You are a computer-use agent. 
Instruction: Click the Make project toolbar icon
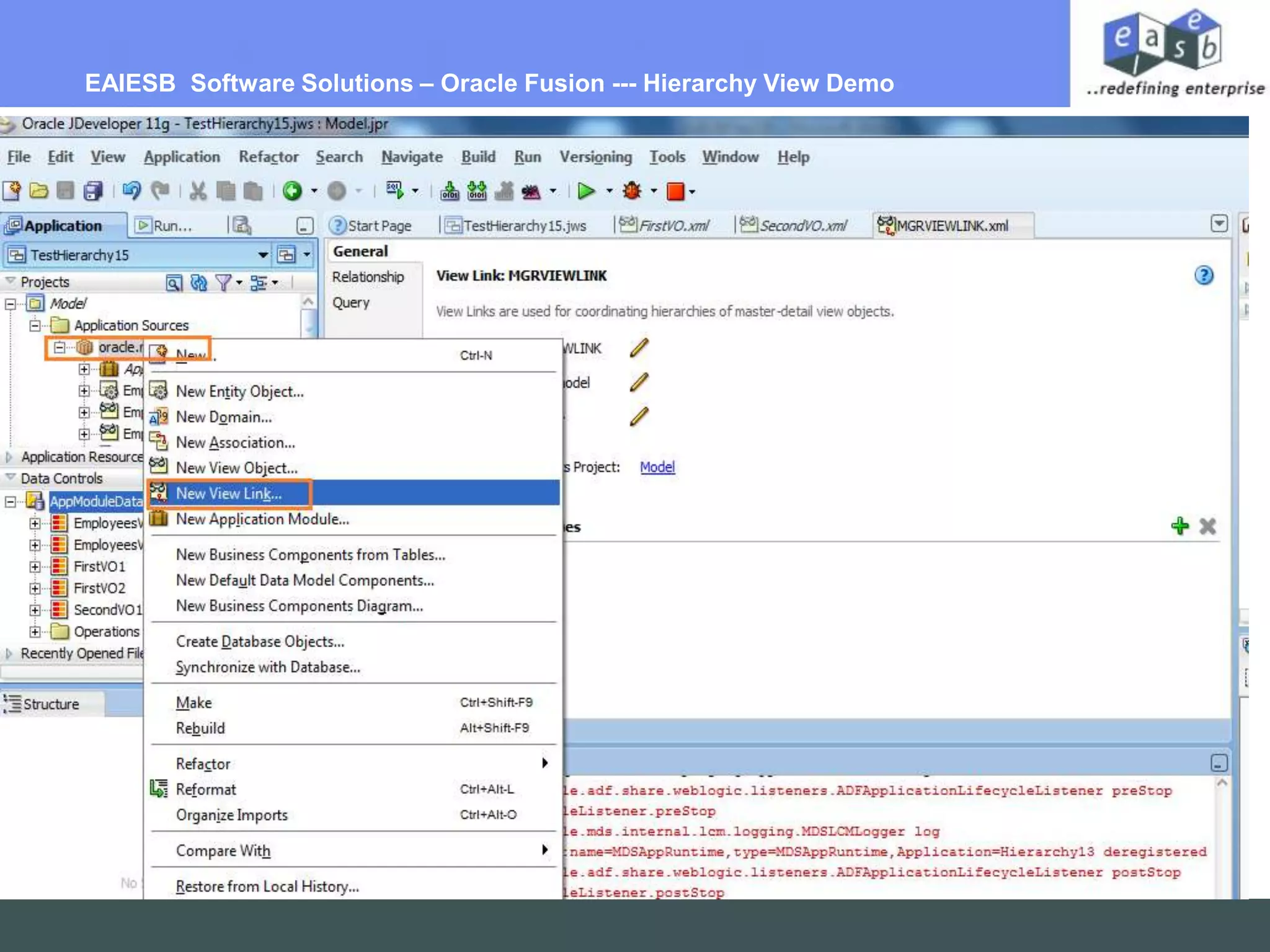[450, 191]
